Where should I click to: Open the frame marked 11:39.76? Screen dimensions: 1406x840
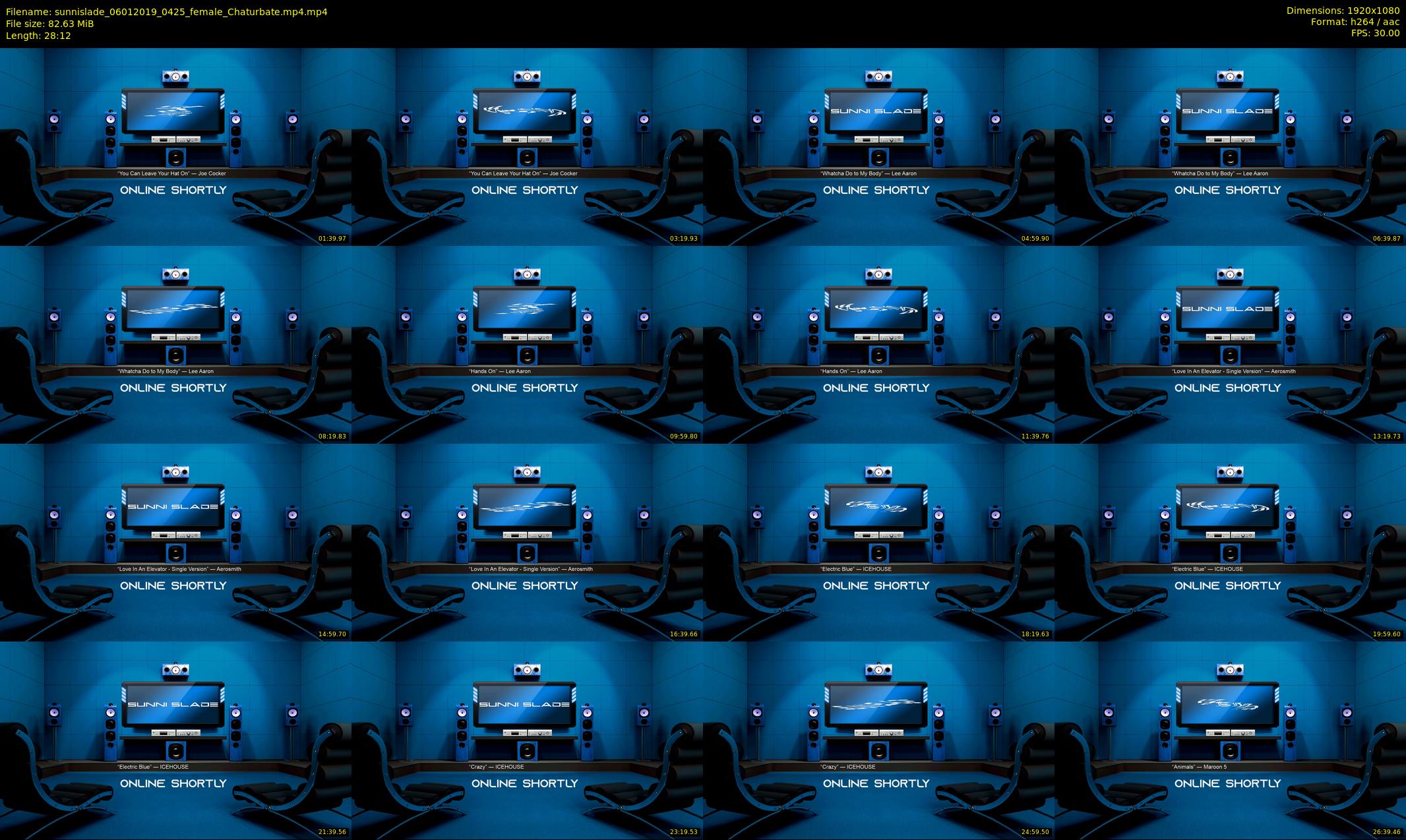878,344
